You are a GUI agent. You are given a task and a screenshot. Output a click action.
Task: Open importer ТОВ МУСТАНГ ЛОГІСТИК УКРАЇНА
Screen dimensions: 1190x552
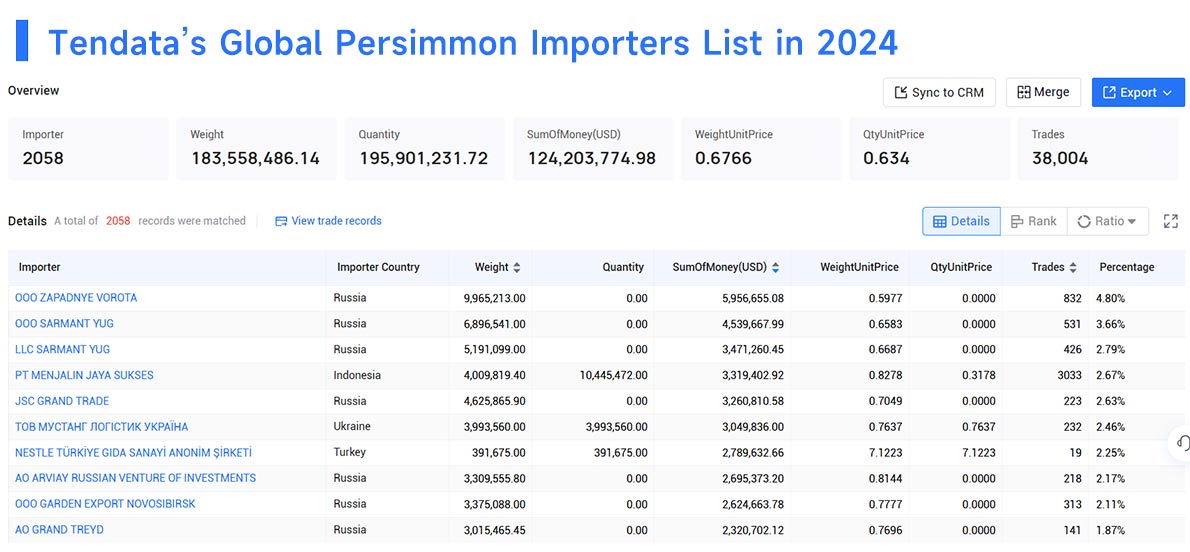102,427
